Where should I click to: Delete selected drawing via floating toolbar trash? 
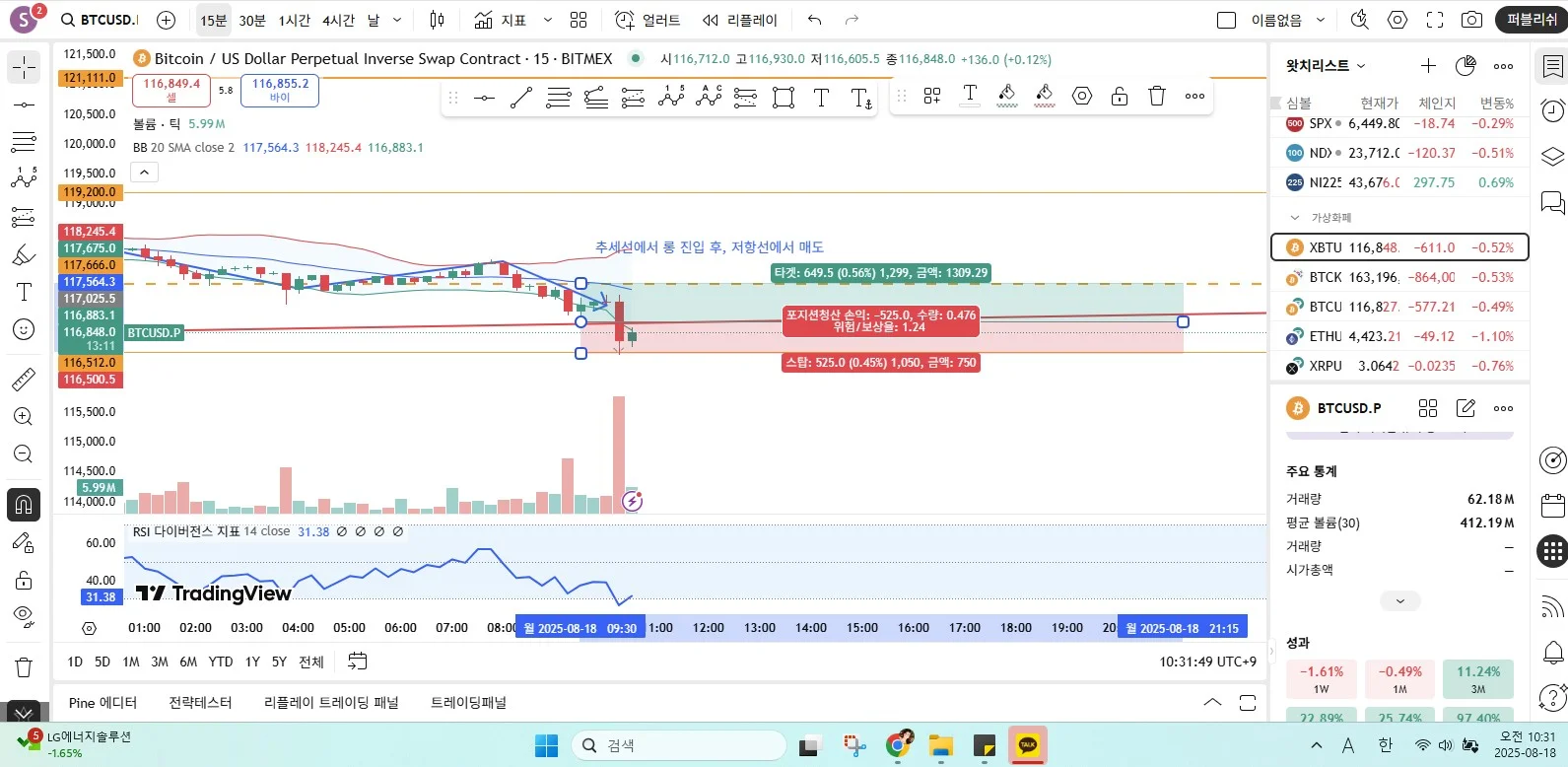click(x=1157, y=96)
